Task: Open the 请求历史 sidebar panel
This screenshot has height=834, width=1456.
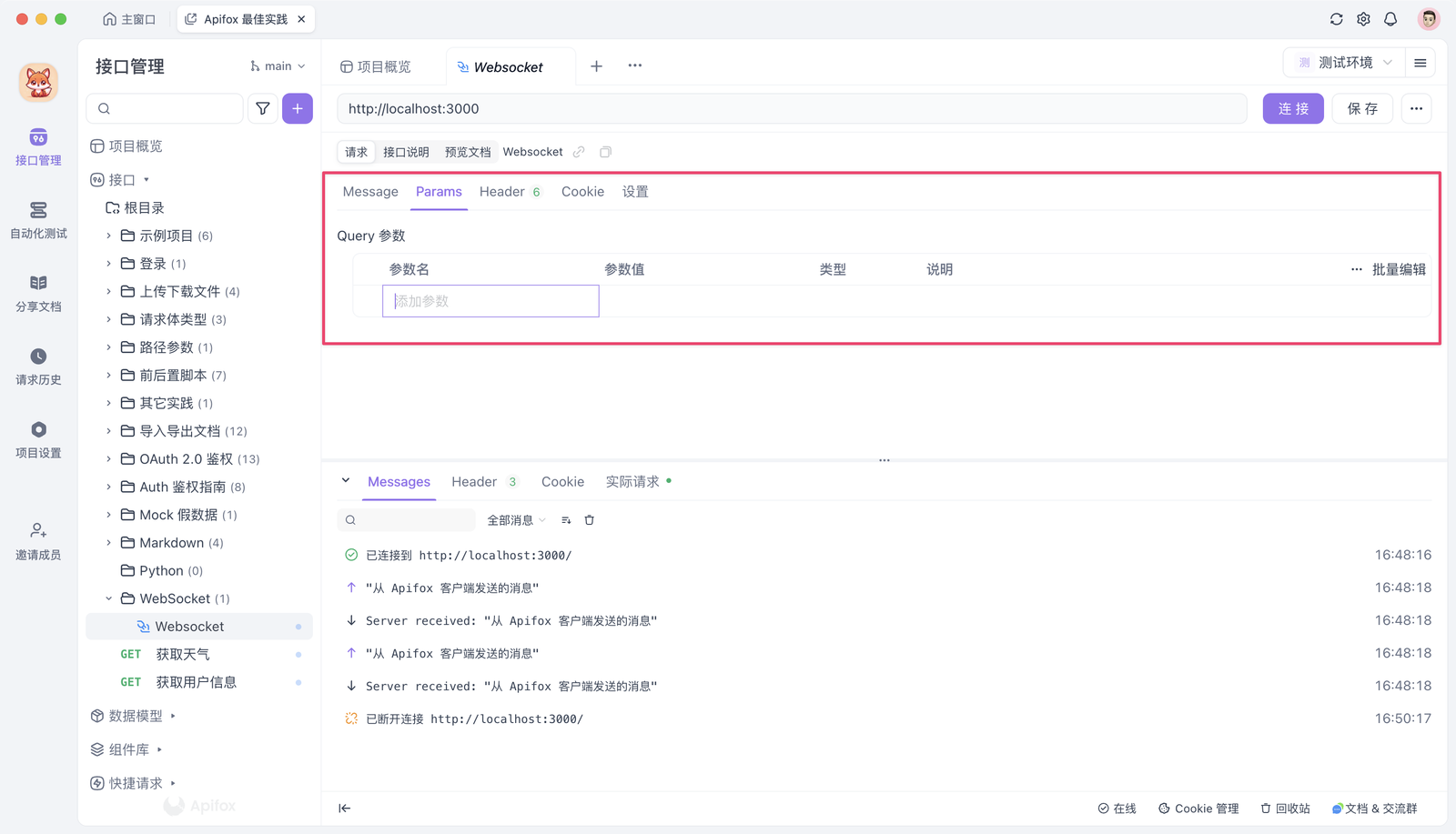Action: click(37, 366)
